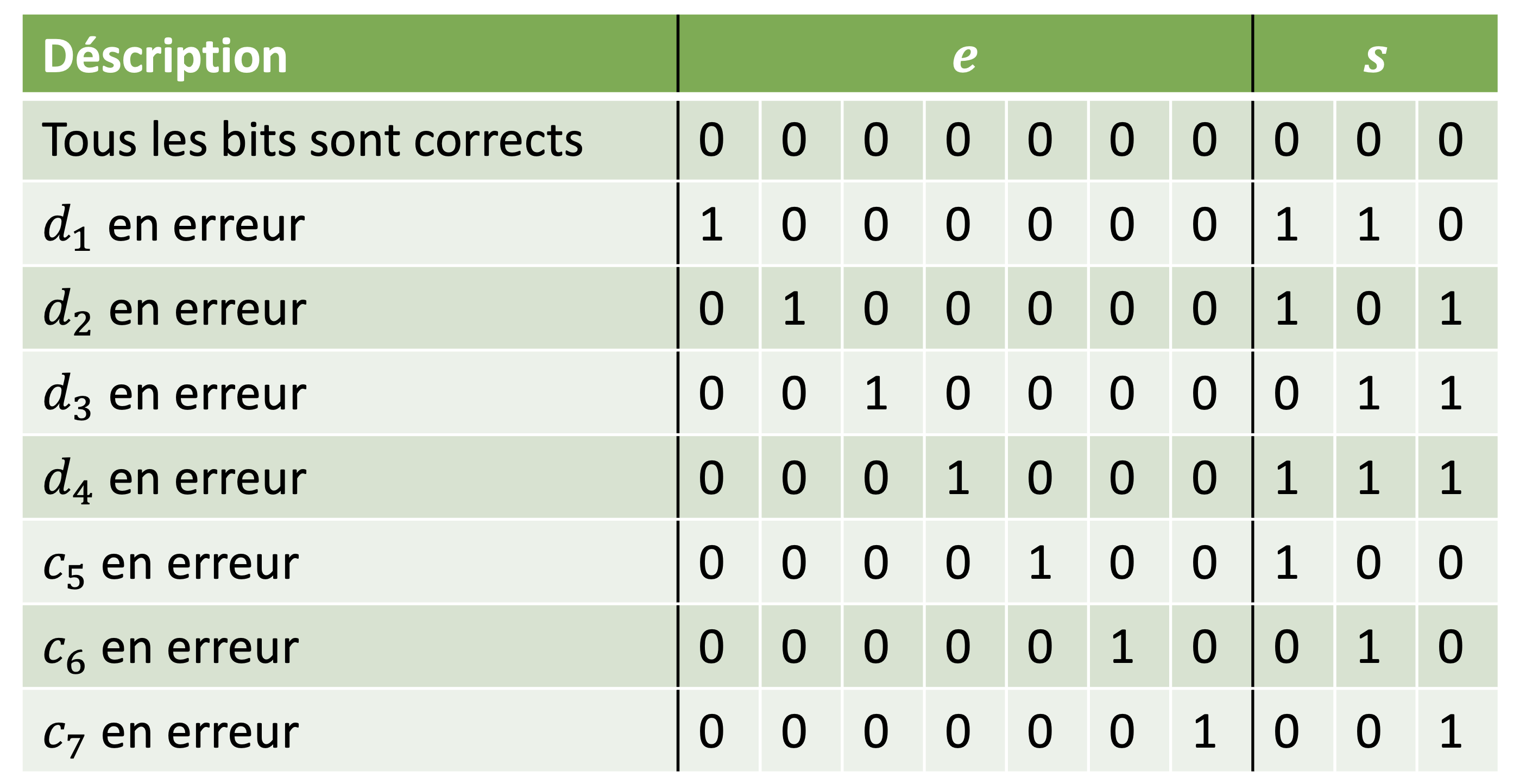The image size is (1526, 784).
Task: Select the "c7 en erreur" row label
Action: pos(171,732)
